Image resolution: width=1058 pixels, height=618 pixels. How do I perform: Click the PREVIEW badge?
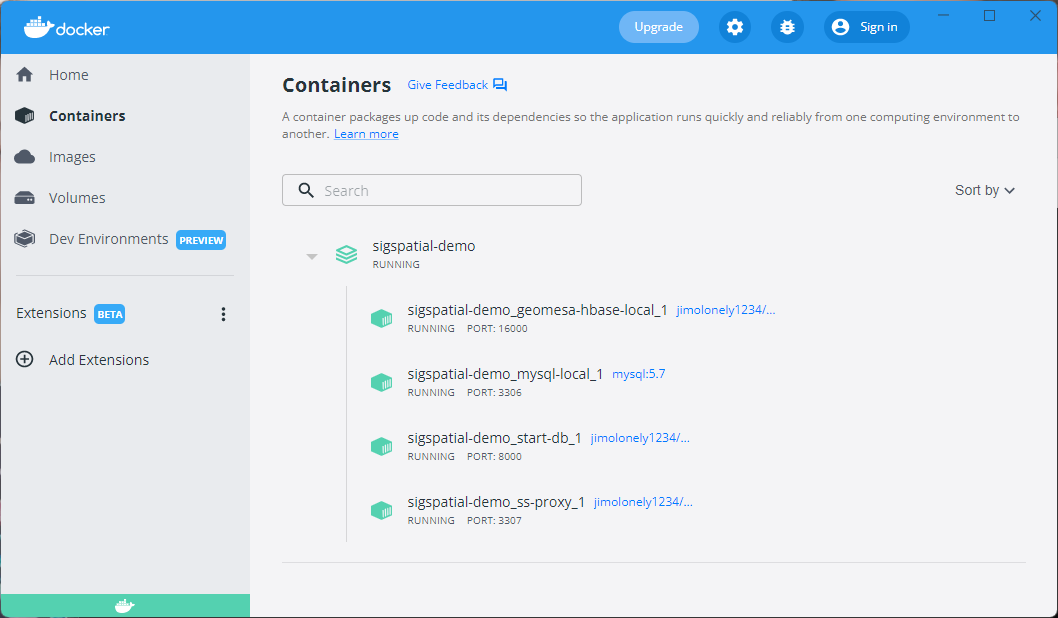coord(200,240)
